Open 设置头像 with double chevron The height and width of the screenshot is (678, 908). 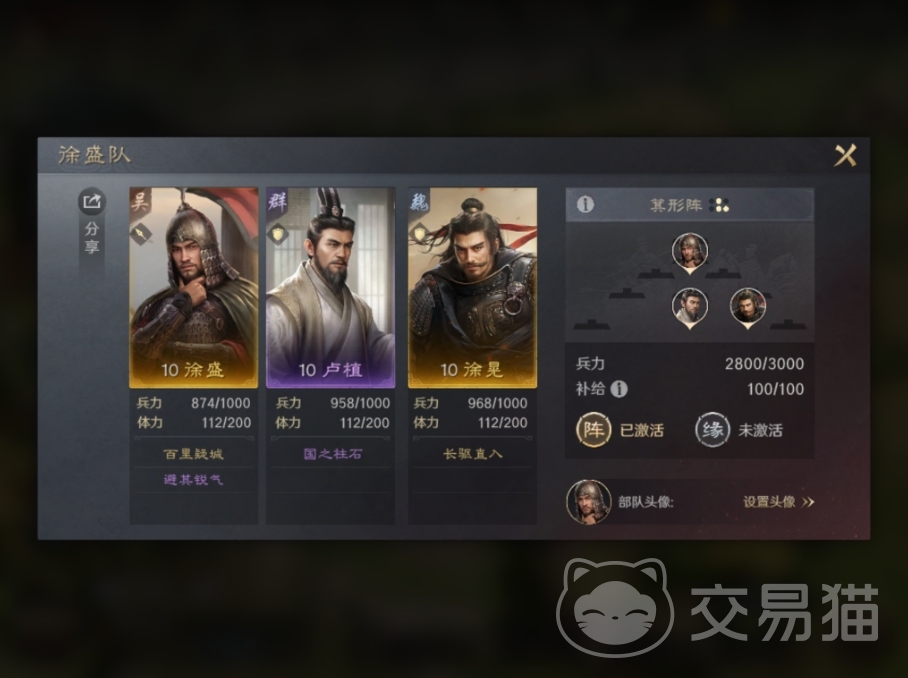click(x=779, y=502)
